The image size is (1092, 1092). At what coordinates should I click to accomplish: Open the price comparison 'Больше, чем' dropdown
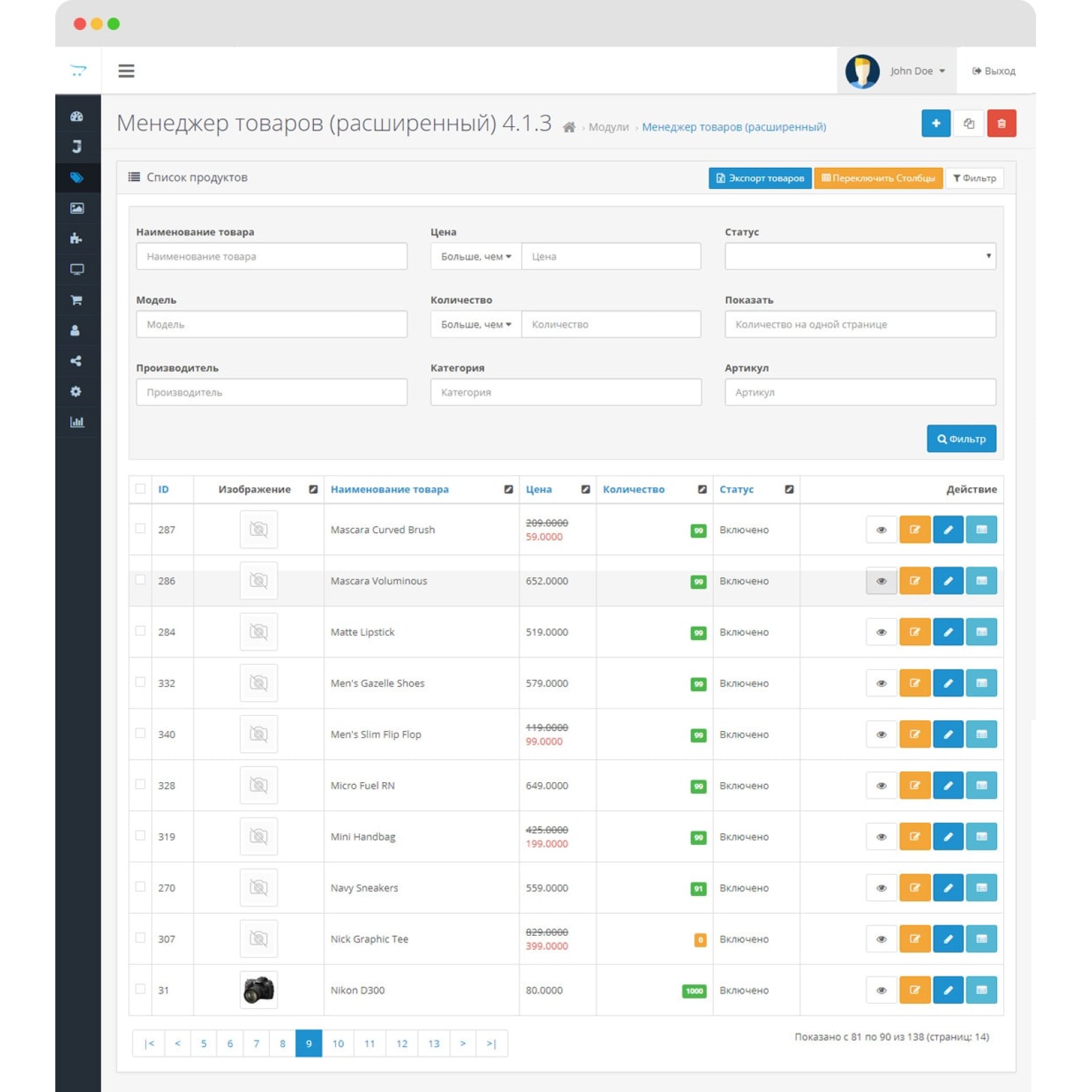476,257
